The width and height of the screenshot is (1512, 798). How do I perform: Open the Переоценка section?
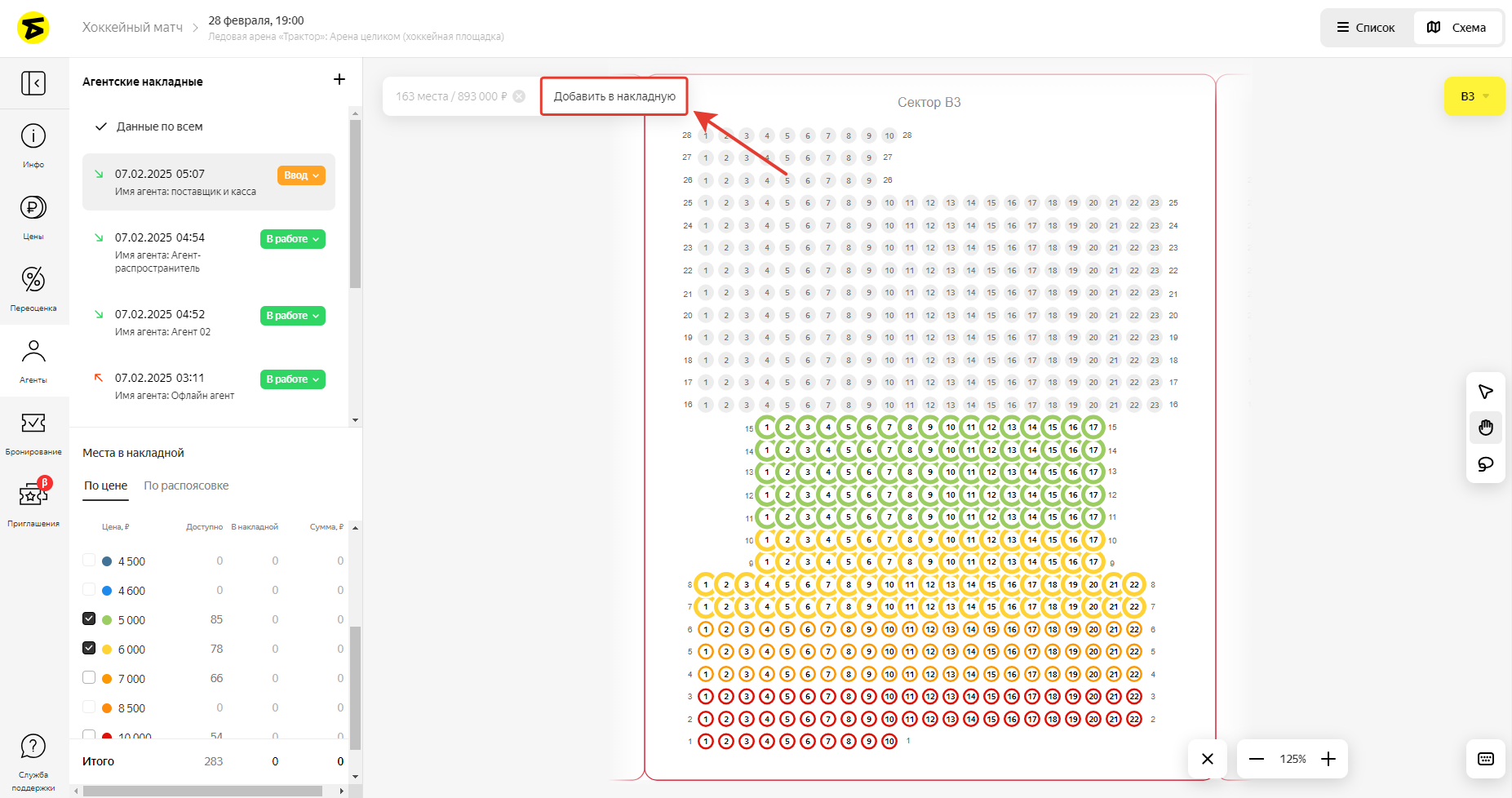[33, 288]
